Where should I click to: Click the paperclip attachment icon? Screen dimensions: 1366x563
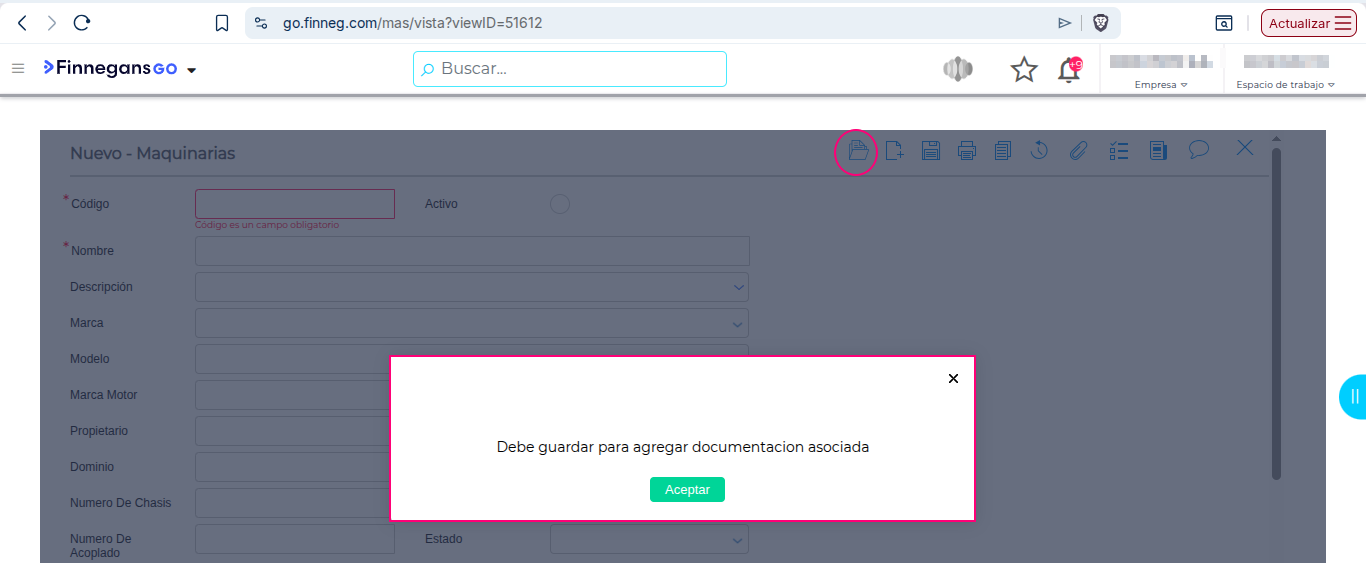(x=1078, y=151)
